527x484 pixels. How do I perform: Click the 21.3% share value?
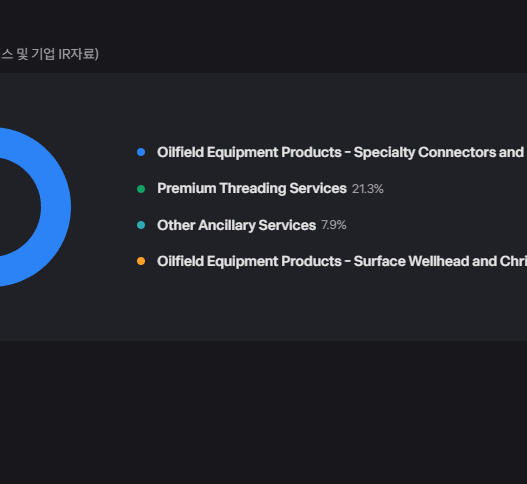368,189
